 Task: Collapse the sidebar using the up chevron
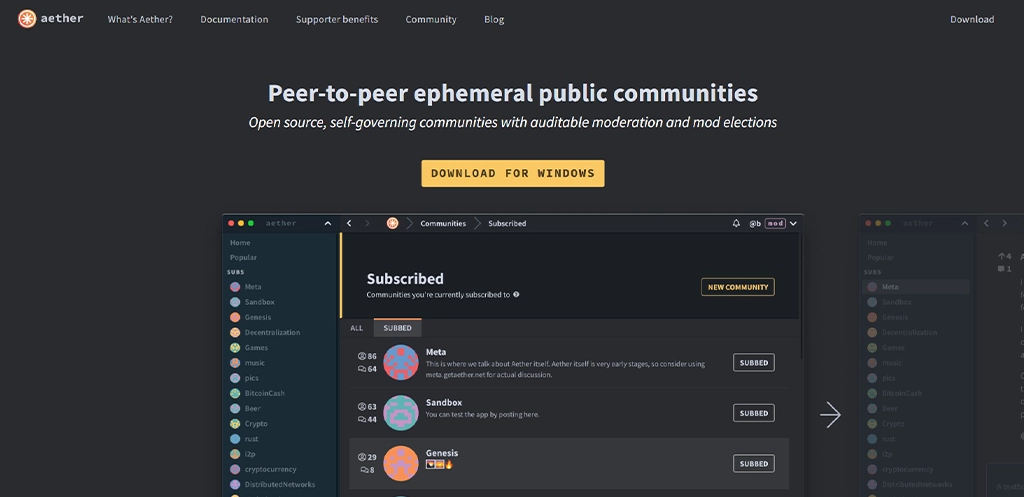[327, 223]
